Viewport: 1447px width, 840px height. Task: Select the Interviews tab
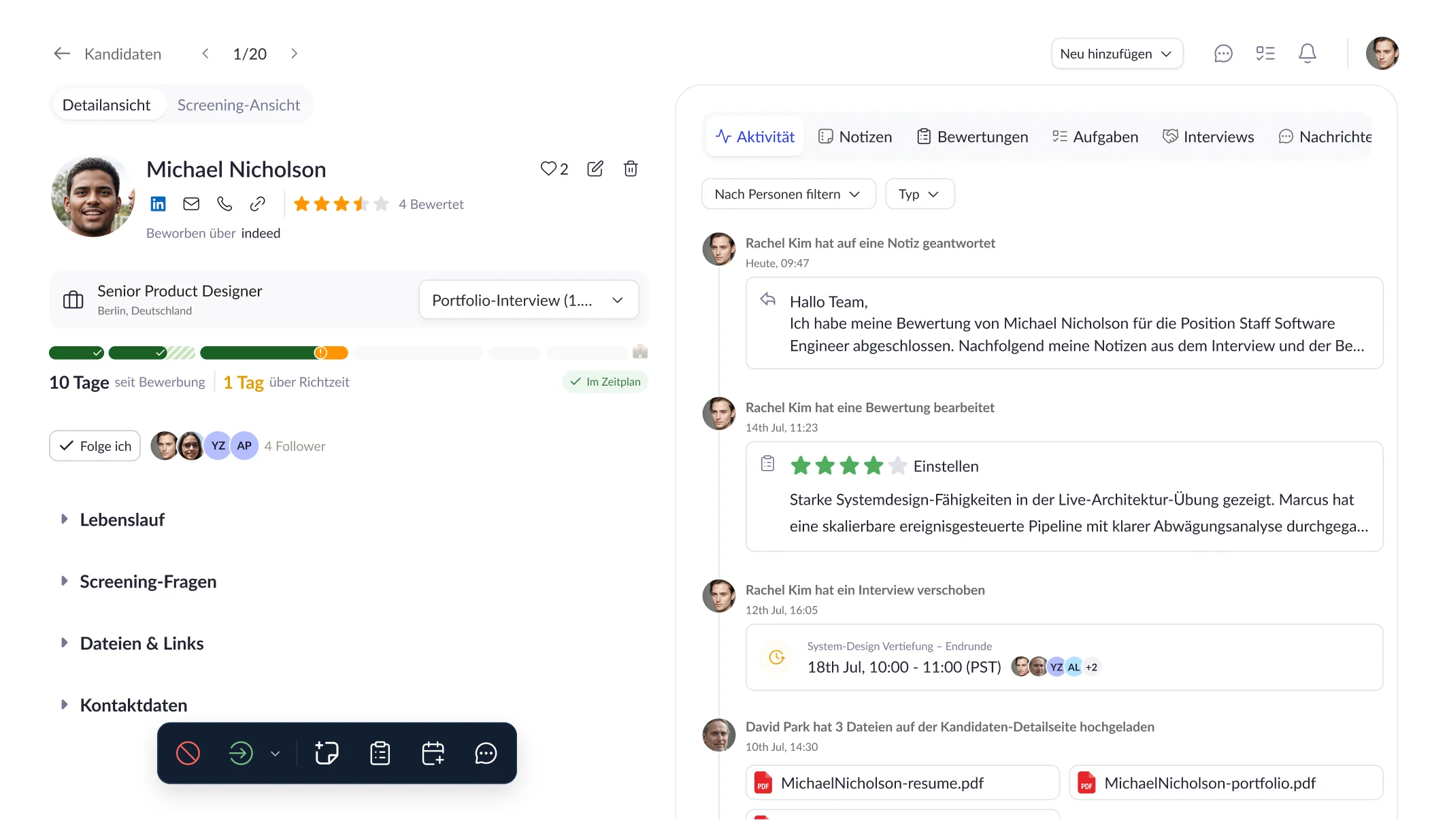click(x=1208, y=137)
